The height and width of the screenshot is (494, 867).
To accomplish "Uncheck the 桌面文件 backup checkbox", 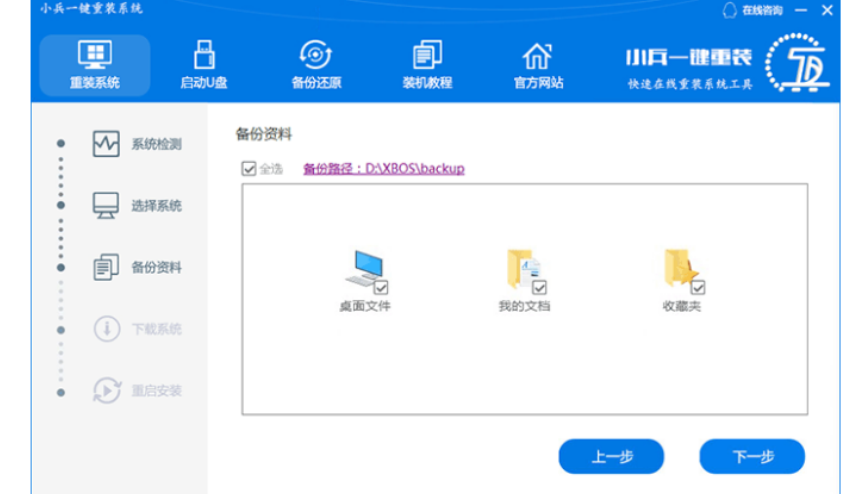I will click(380, 287).
